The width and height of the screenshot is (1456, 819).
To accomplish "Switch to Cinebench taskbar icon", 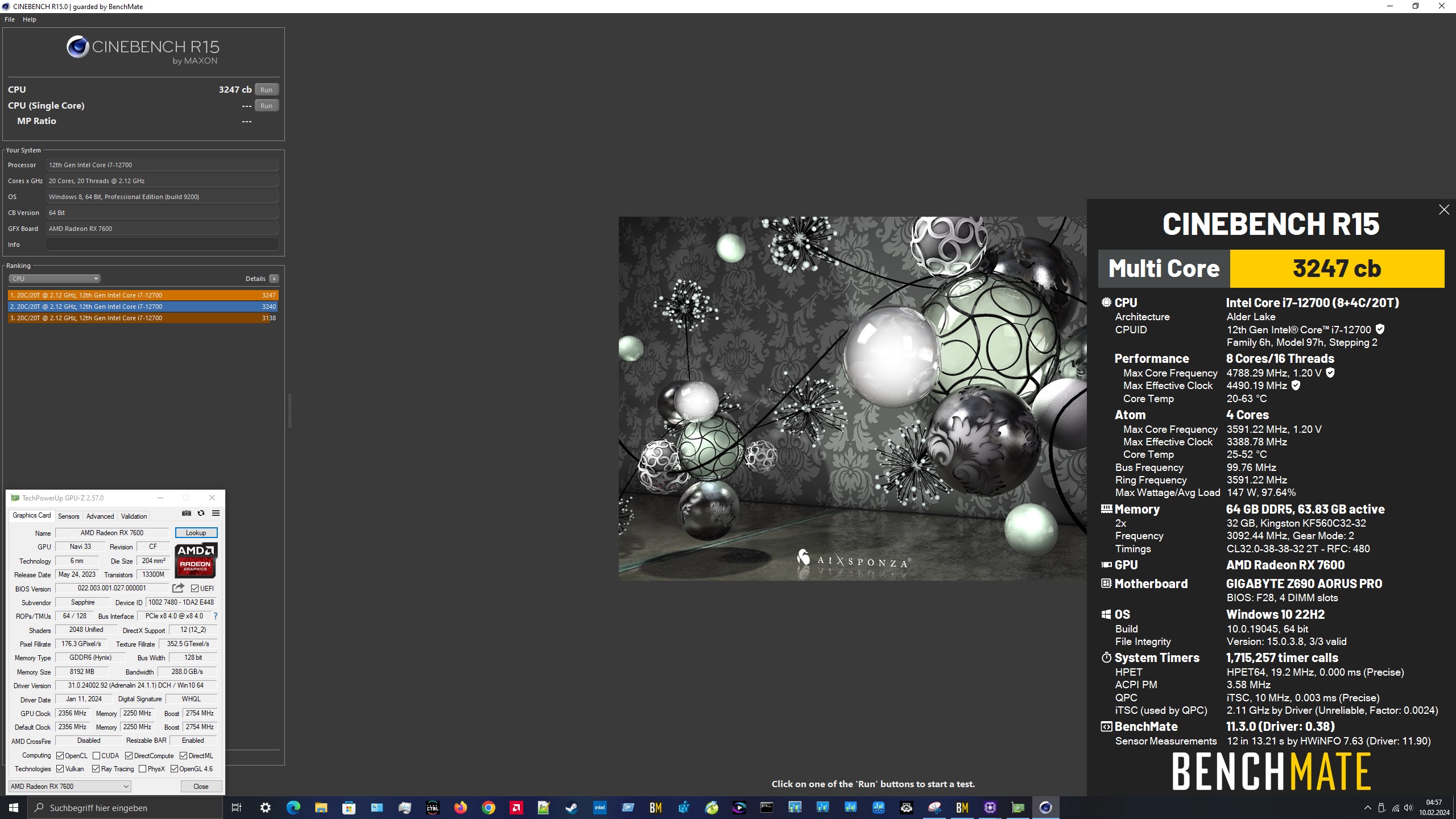I will 1045,808.
